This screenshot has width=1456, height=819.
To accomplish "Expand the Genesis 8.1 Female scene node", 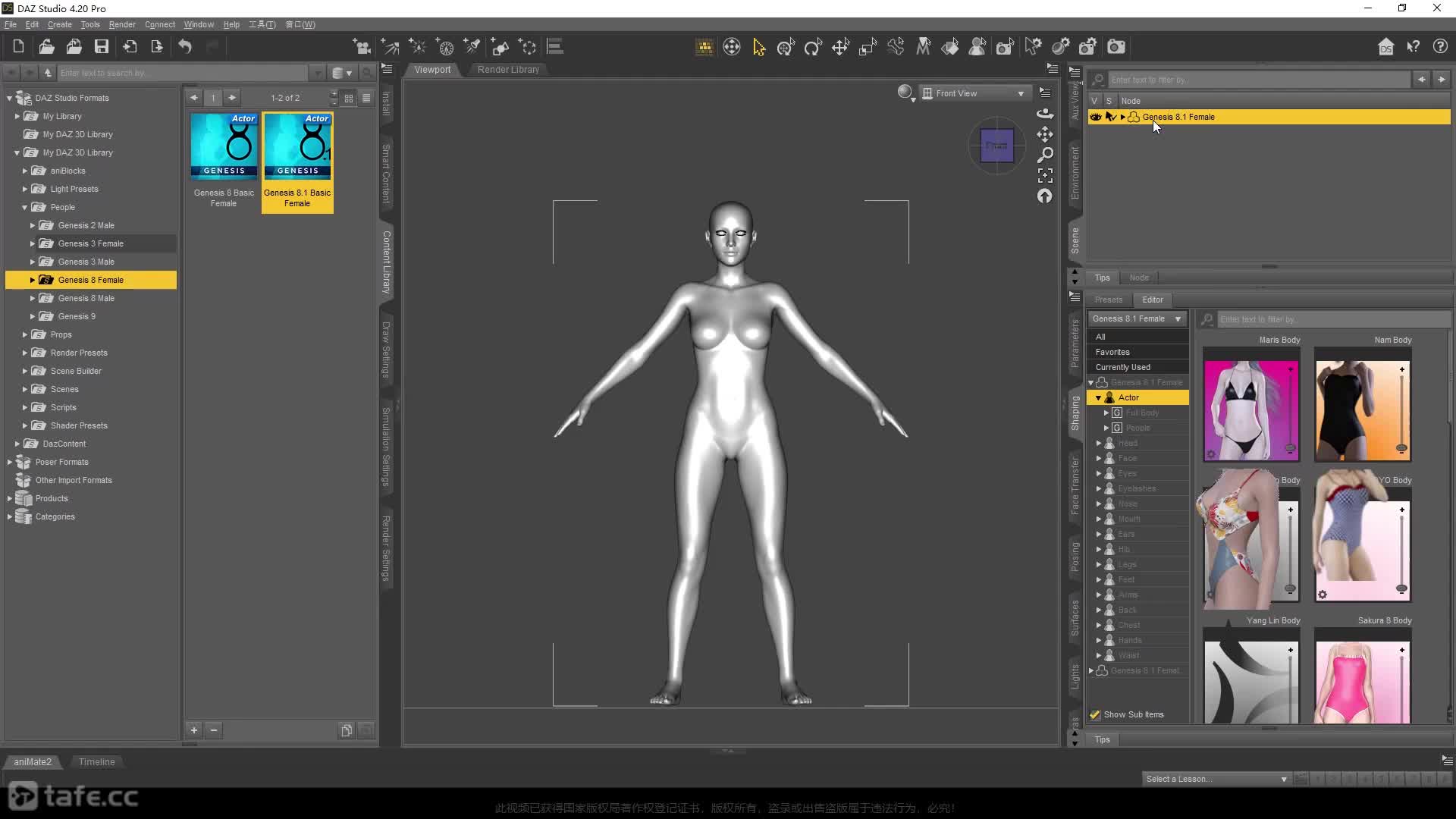I will (x=1123, y=117).
